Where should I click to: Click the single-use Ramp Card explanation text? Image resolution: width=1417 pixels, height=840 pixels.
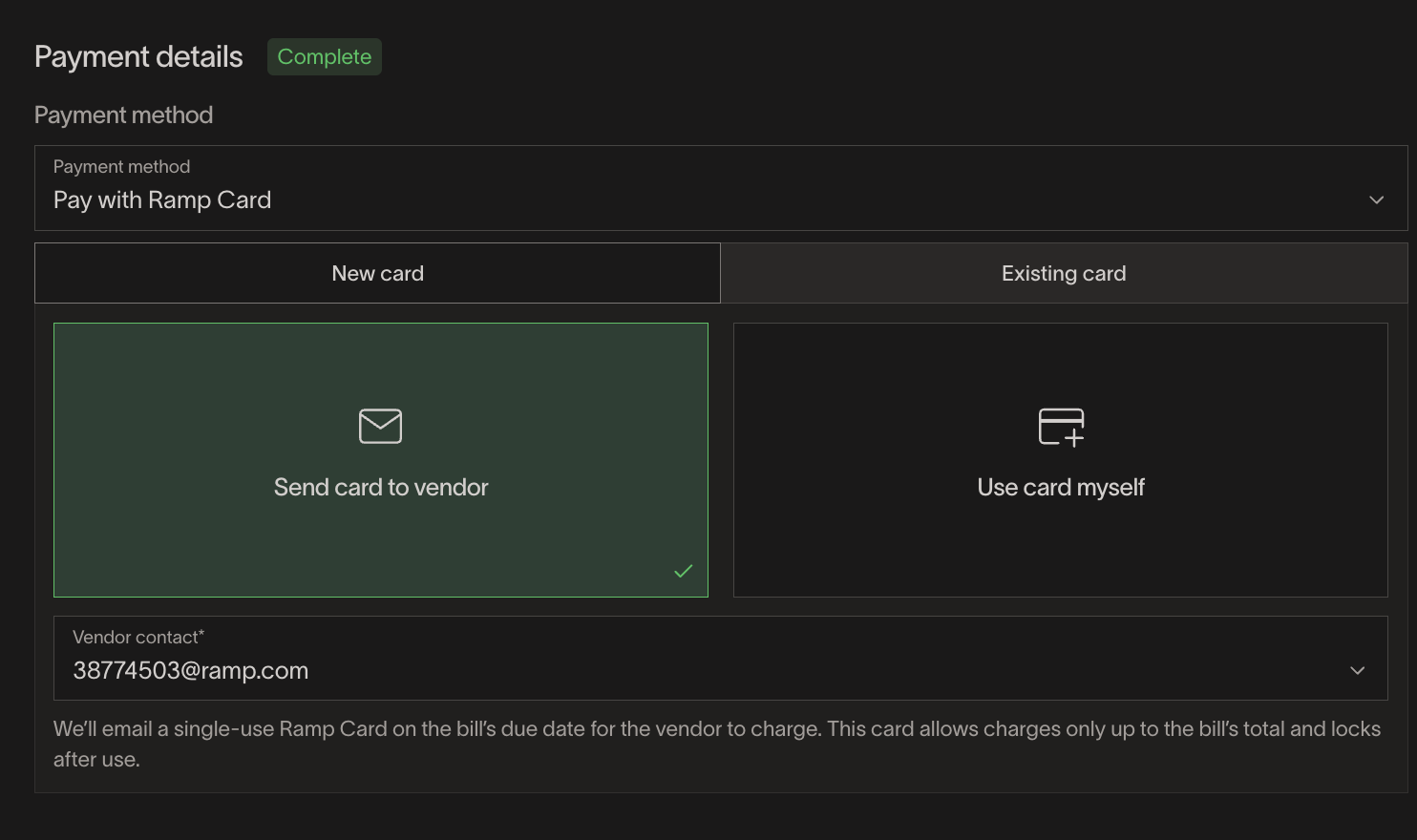pos(716,744)
